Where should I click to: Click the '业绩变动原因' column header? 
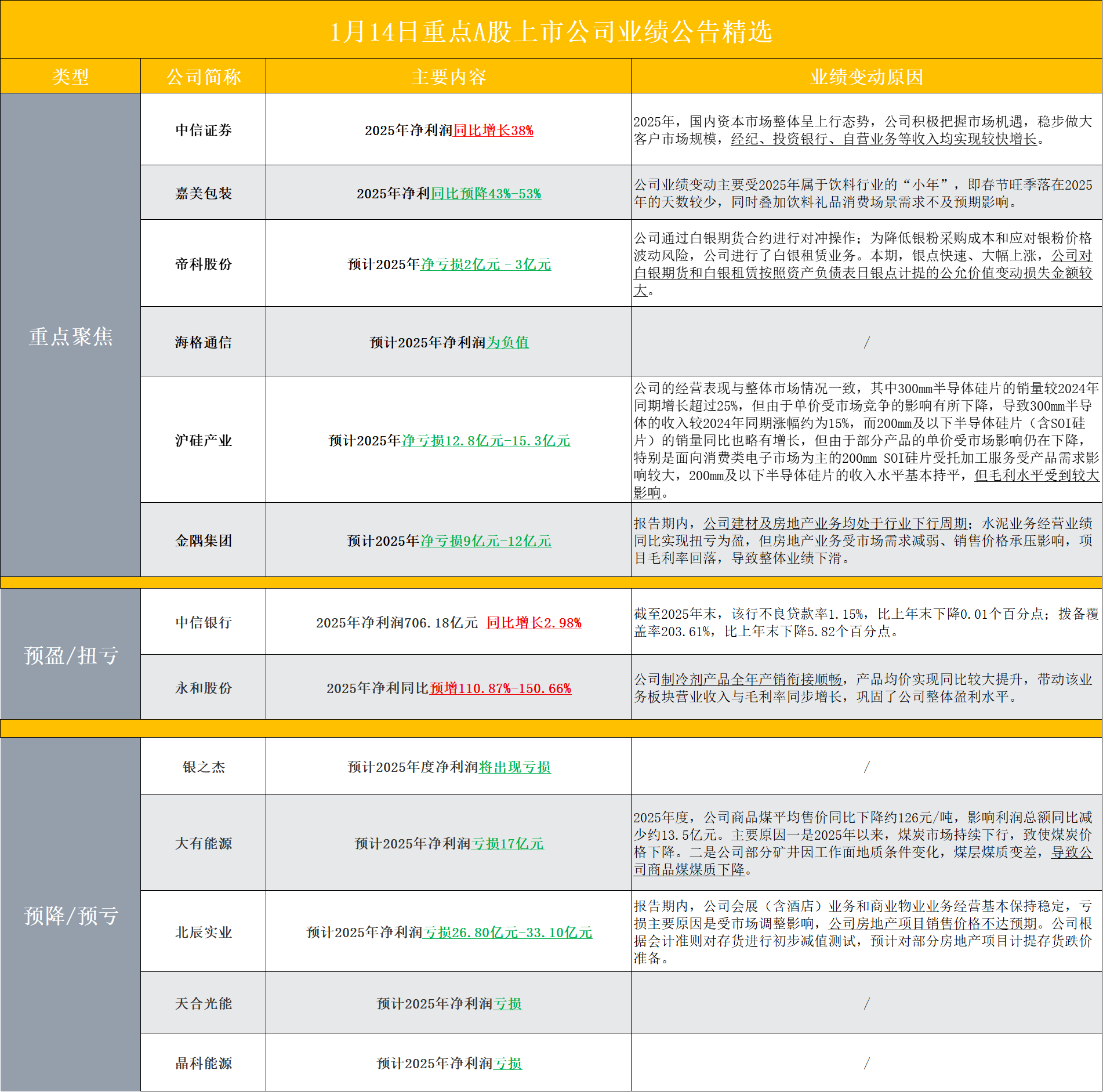(x=866, y=77)
